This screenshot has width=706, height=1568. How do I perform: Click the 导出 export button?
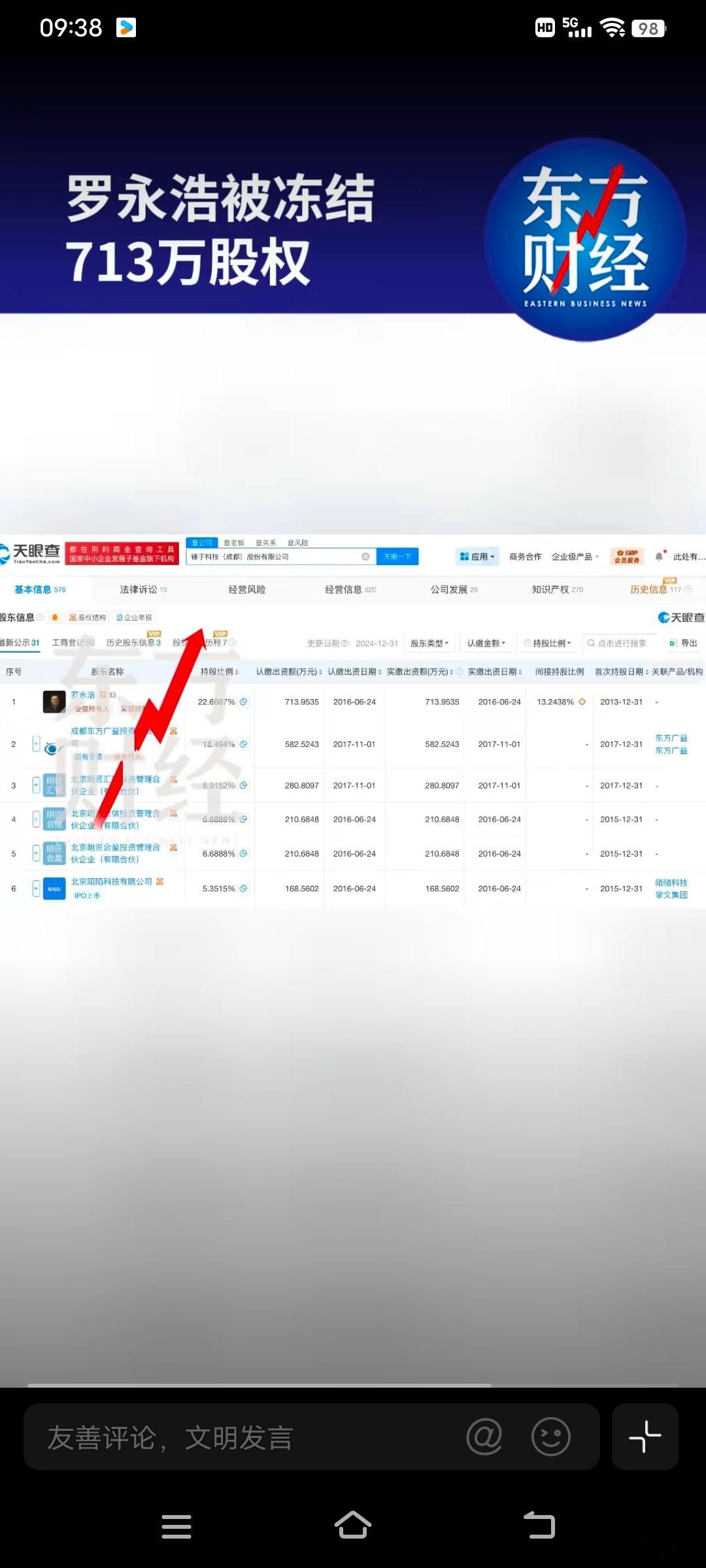pyautogui.click(x=683, y=643)
